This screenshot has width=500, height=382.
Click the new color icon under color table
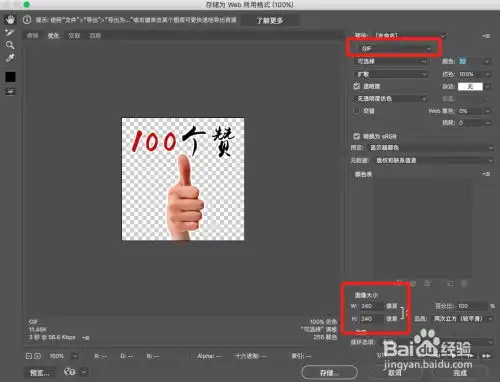point(450,284)
